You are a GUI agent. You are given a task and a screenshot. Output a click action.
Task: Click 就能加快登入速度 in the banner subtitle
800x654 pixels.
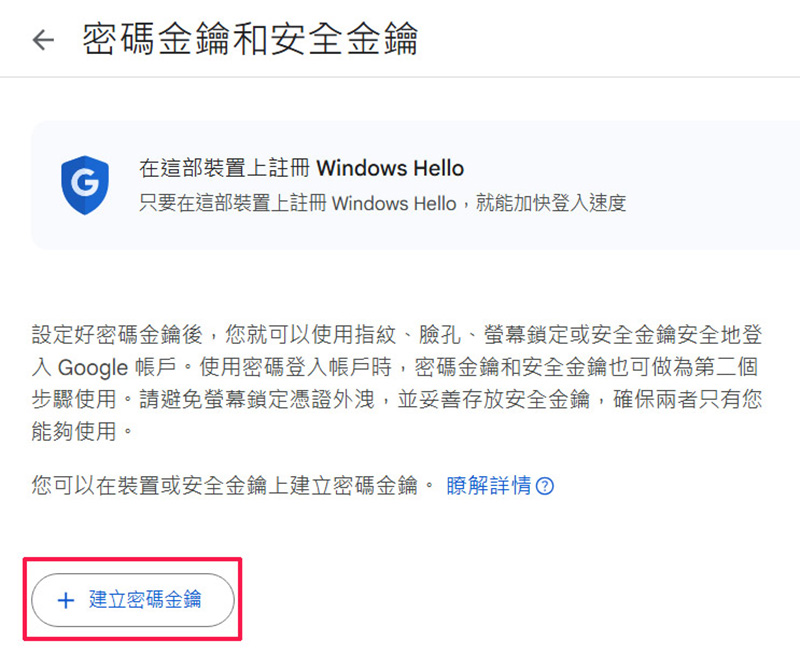pyautogui.click(x=551, y=203)
